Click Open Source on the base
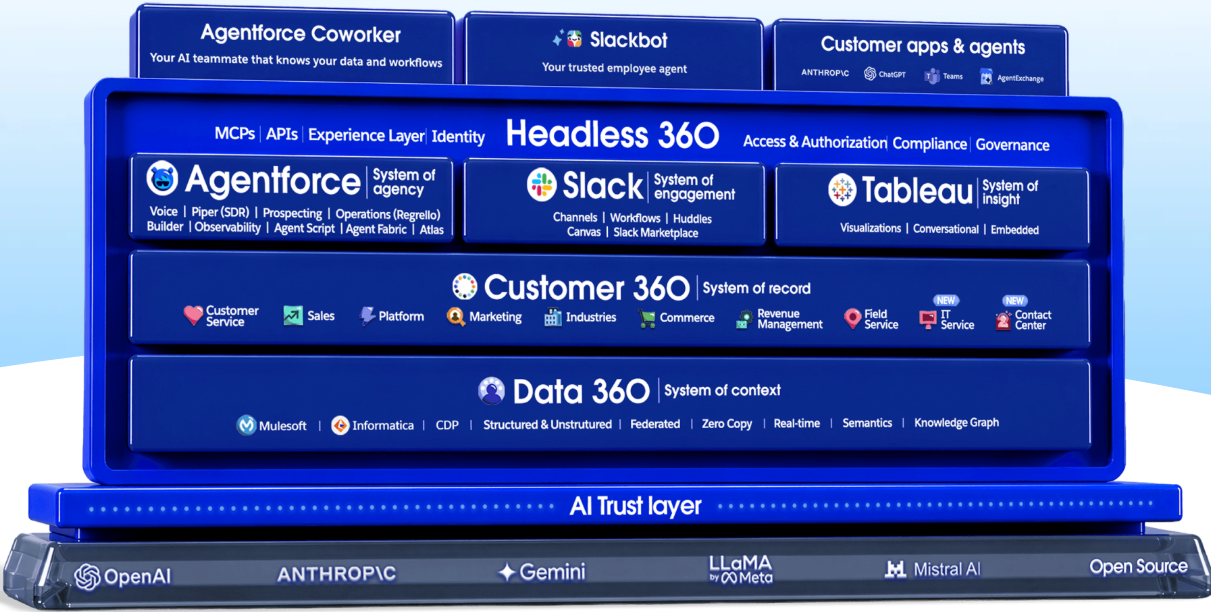Screen dimensions: 1211x612 coord(1139,567)
